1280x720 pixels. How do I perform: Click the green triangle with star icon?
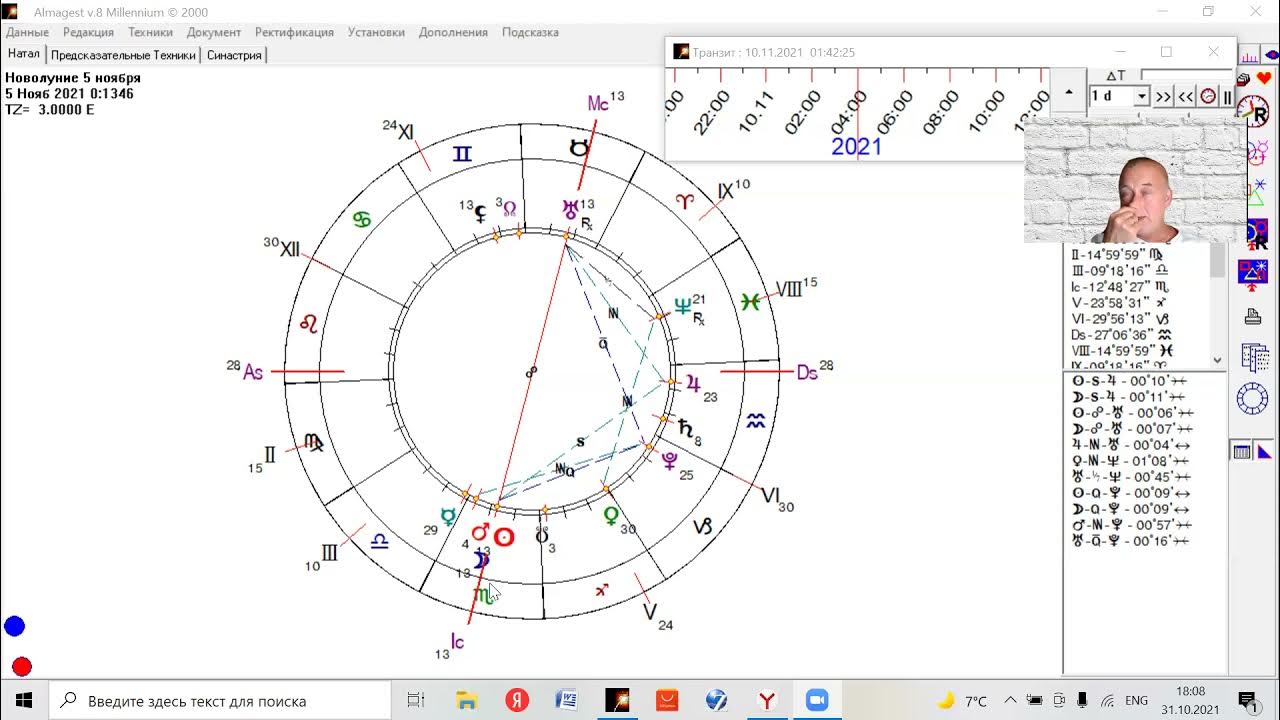(1256, 192)
